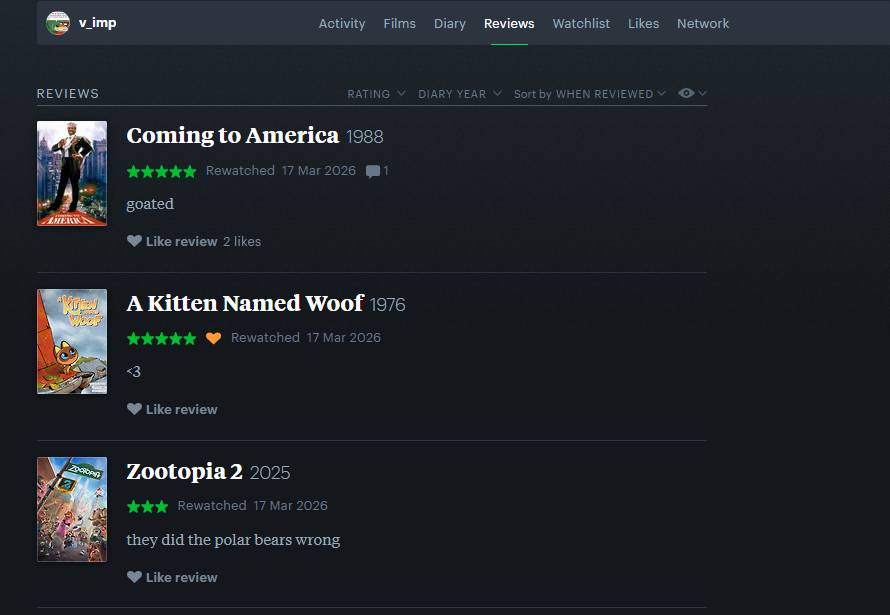View the 2 likes on Coming to America review
This screenshot has height=615, width=890.
[242, 242]
